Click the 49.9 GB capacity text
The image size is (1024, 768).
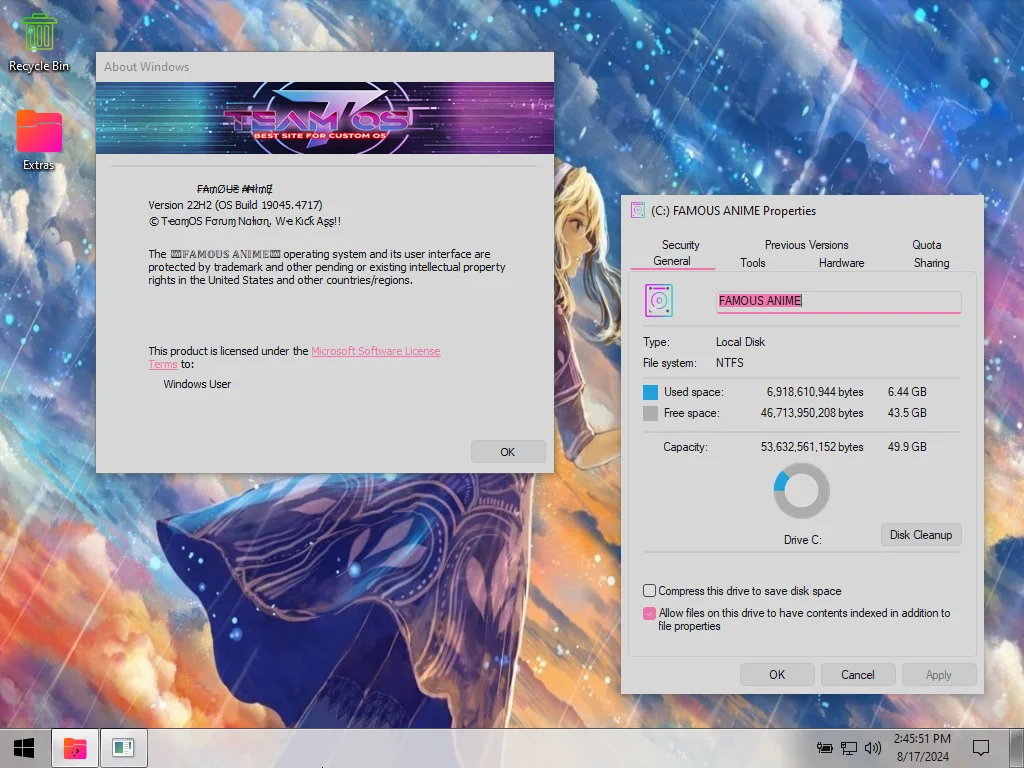tap(907, 447)
